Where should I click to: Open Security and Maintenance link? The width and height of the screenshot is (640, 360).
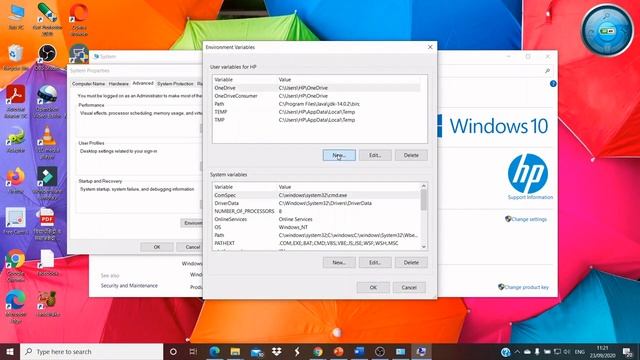129,286
